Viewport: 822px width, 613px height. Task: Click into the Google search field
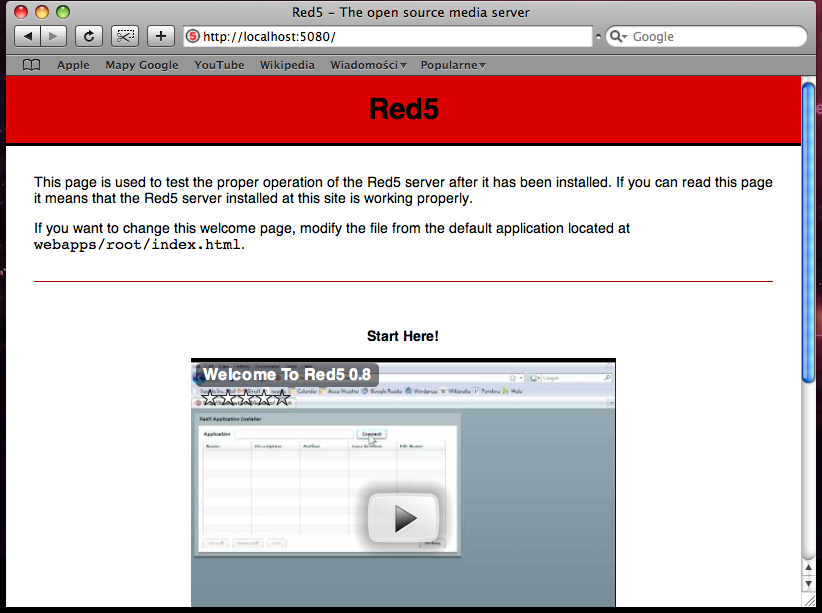pos(706,36)
